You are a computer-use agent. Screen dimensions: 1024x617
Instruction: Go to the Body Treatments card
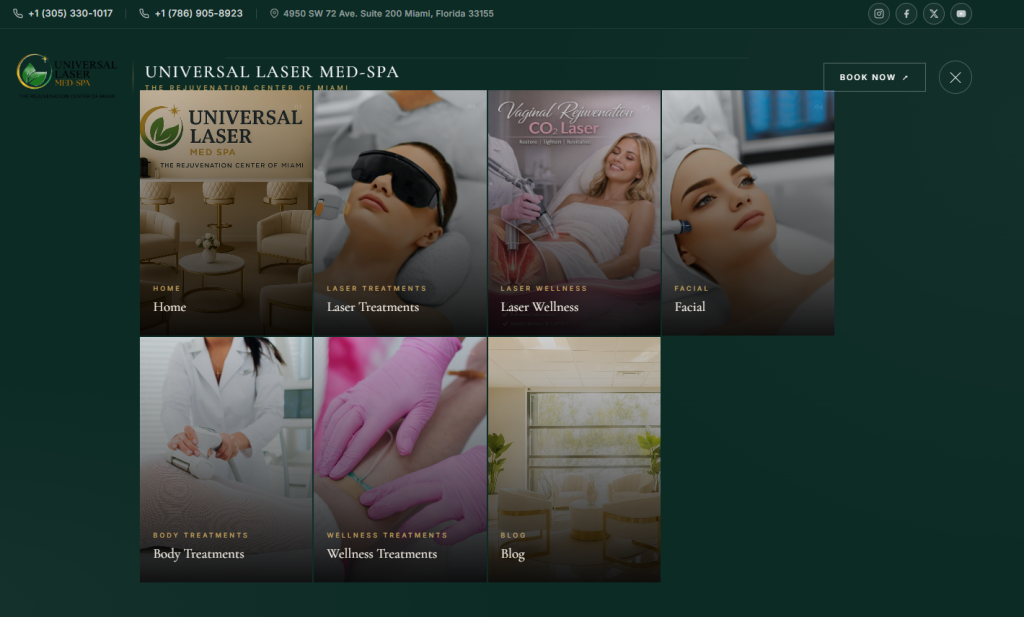pos(226,460)
